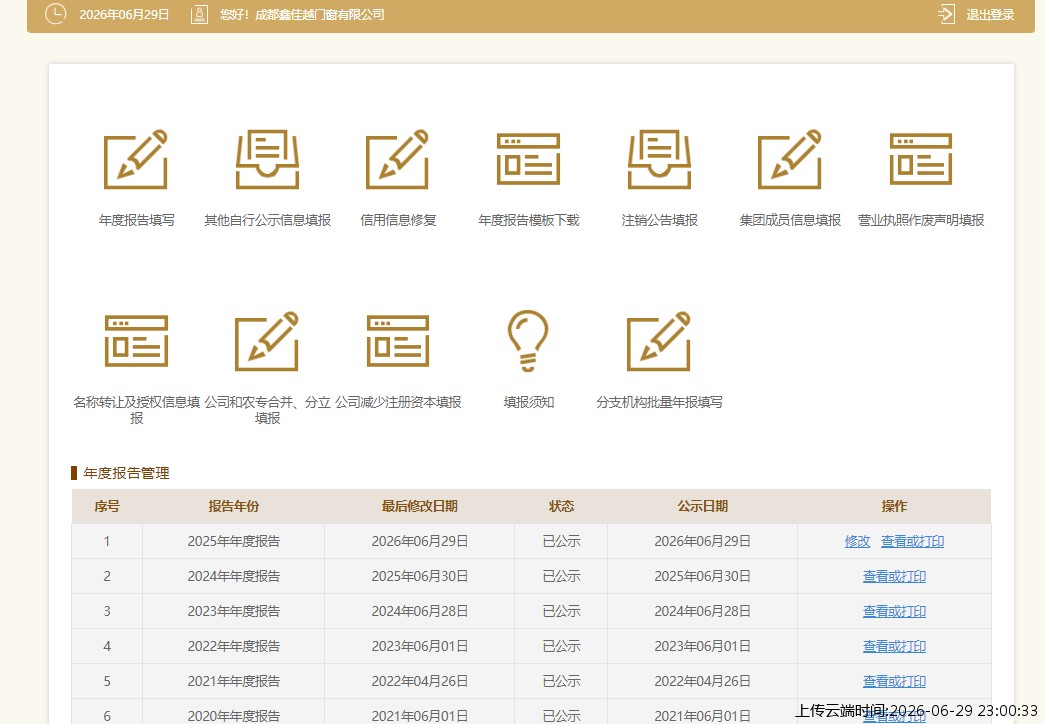Click the company name 成都鑫佳越门窗有限公司
The image size is (1045, 724).
click(x=320, y=15)
